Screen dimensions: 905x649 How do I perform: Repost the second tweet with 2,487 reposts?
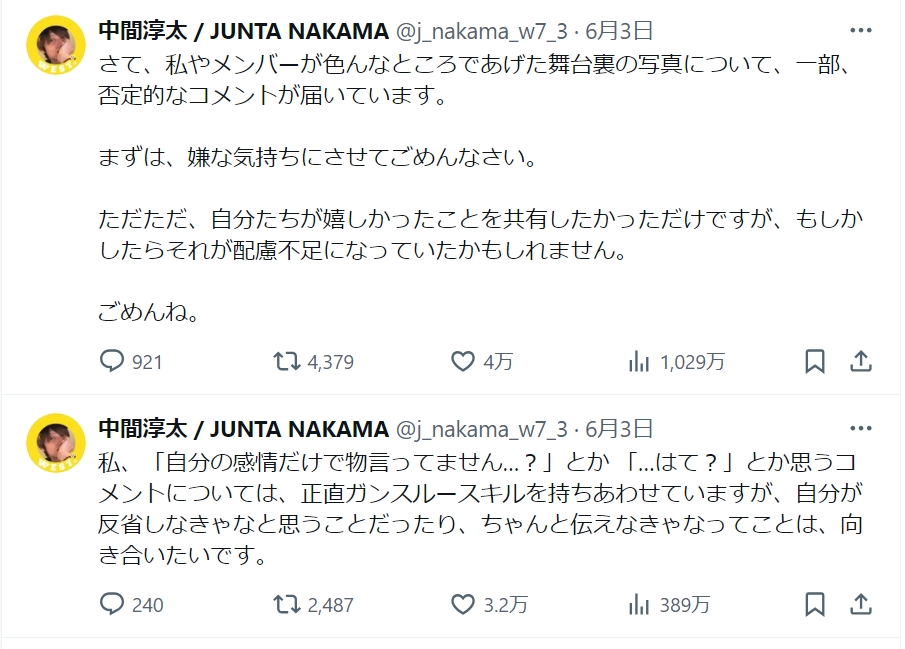click(x=287, y=604)
